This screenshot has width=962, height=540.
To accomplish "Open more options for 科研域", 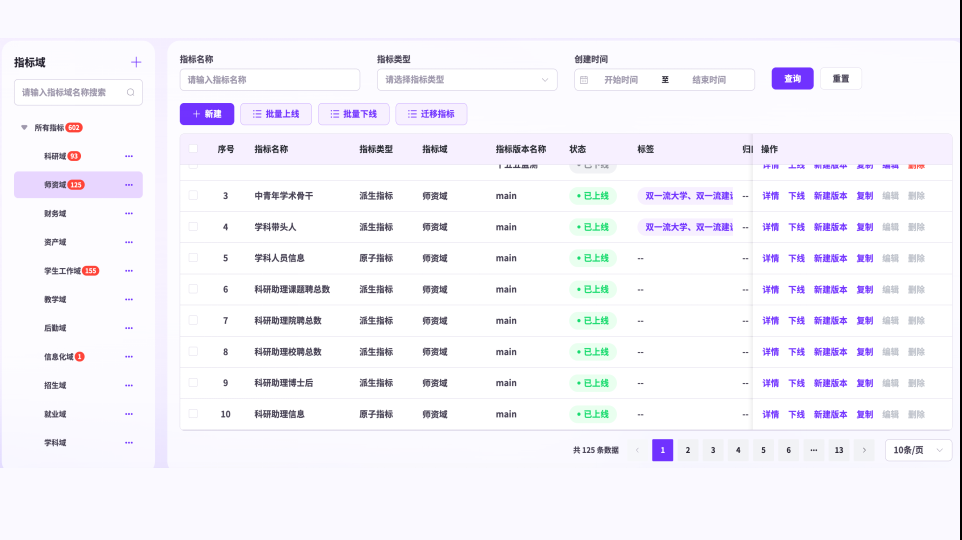I will (x=129, y=156).
